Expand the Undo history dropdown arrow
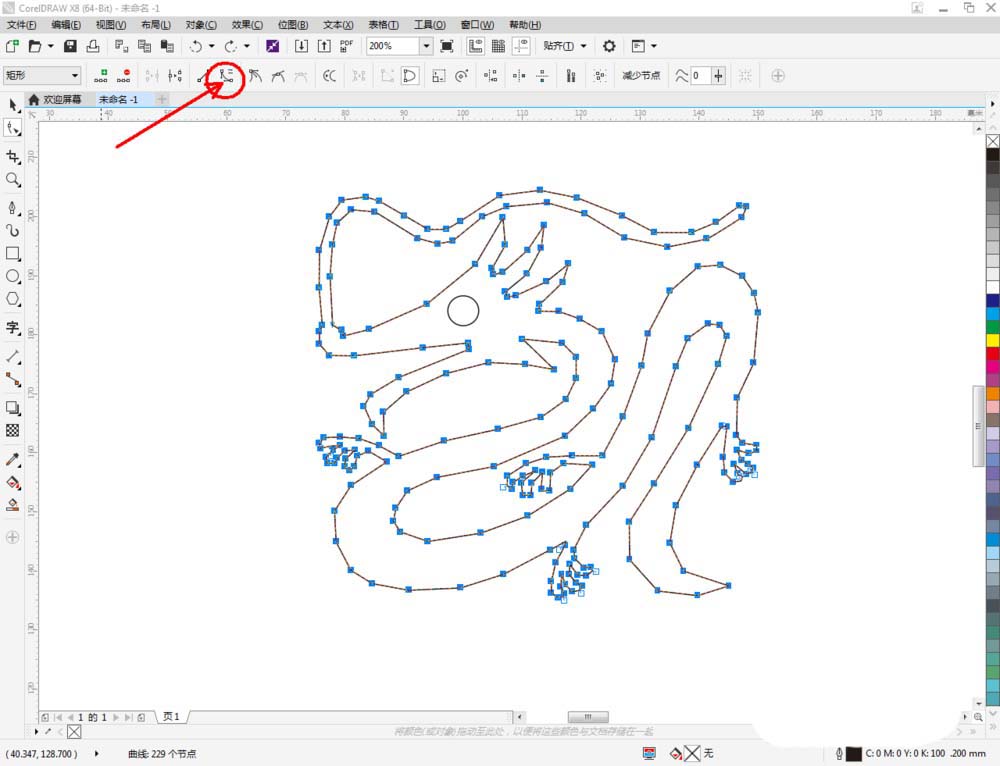The height and width of the screenshot is (766, 1000). [211, 46]
